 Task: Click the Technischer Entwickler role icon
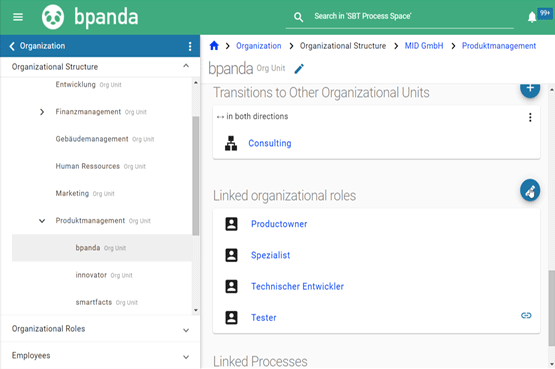[x=231, y=286]
